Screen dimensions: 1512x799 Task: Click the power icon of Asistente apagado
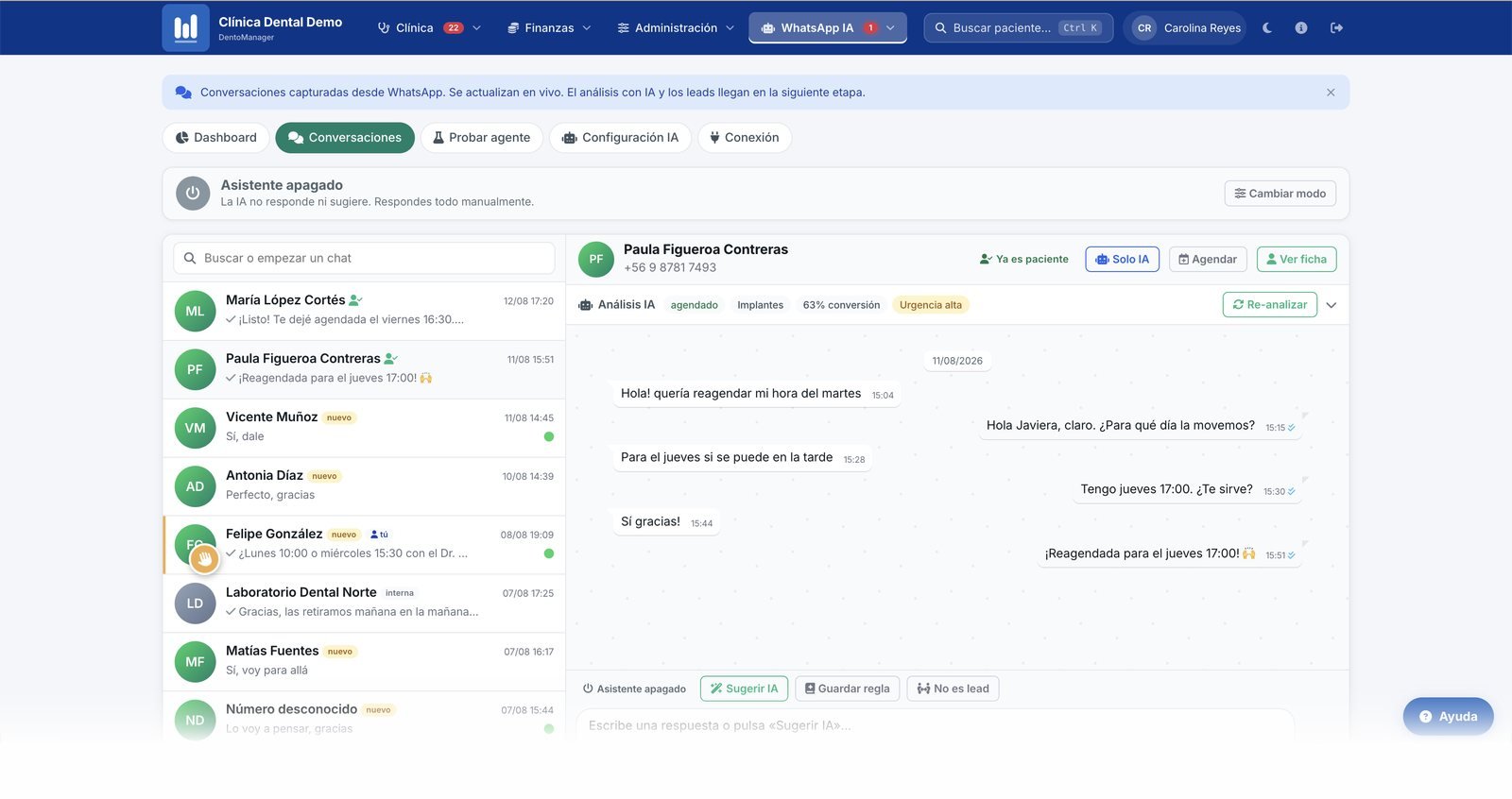click(193, 193)
